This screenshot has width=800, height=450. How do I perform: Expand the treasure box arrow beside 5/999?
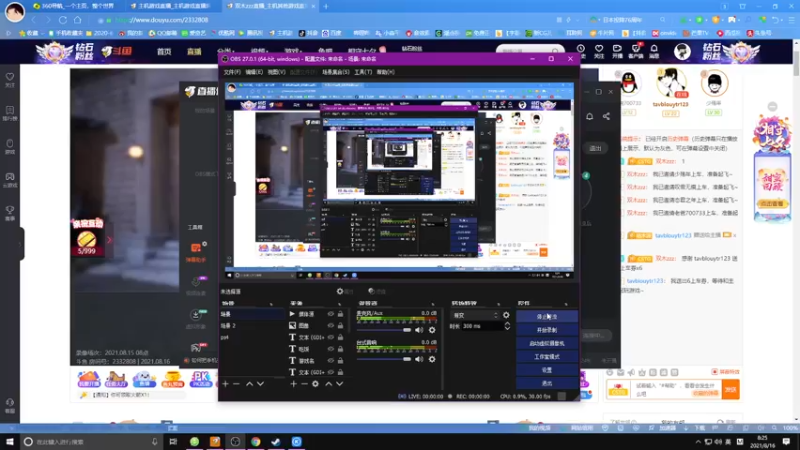(109, 239)
